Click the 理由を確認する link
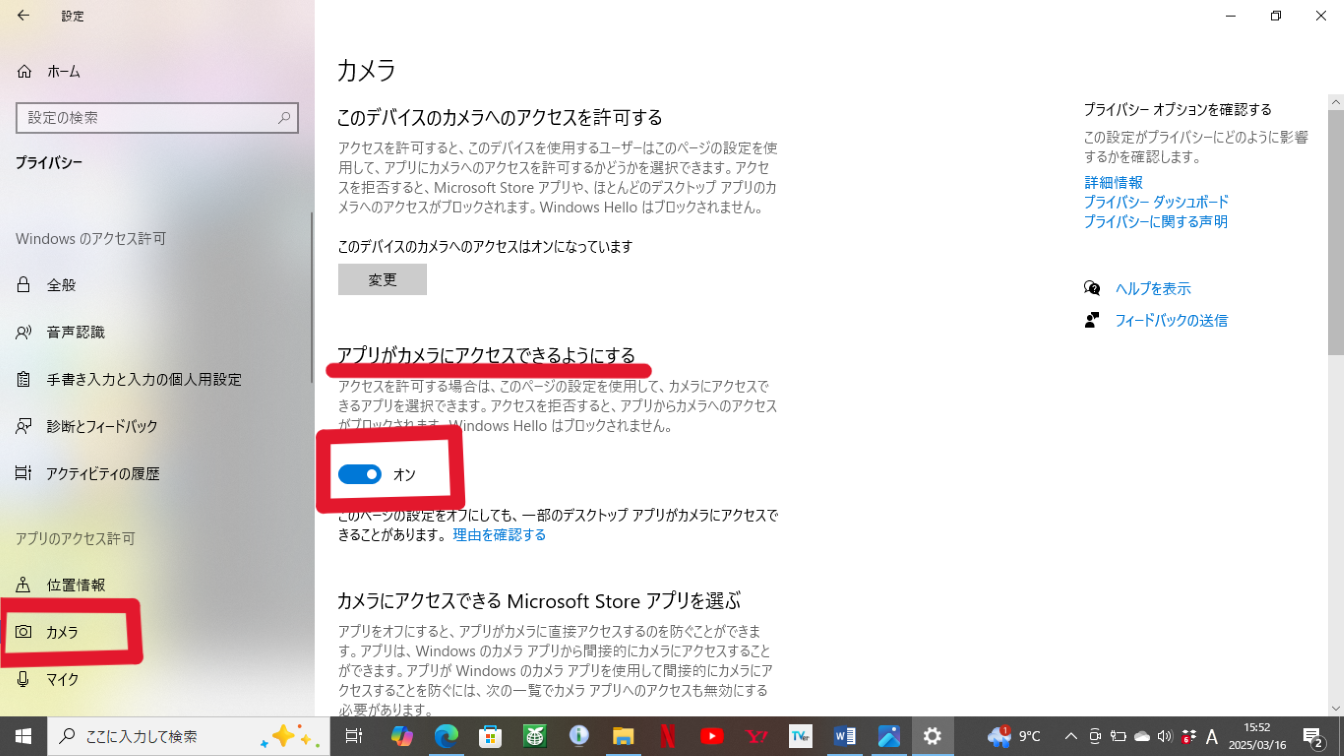Image resolution: width=1344 pixels, height=756 pixels. pos(499,535)
